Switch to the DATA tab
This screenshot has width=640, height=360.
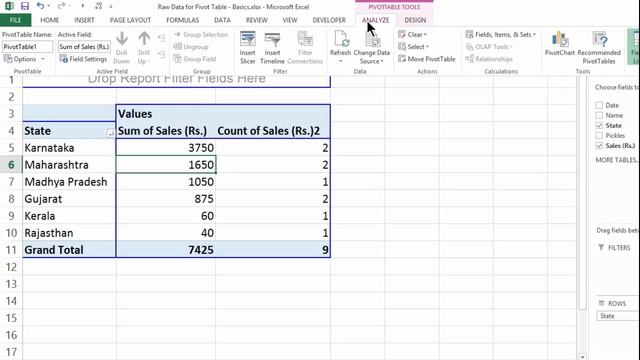[222, 20]
